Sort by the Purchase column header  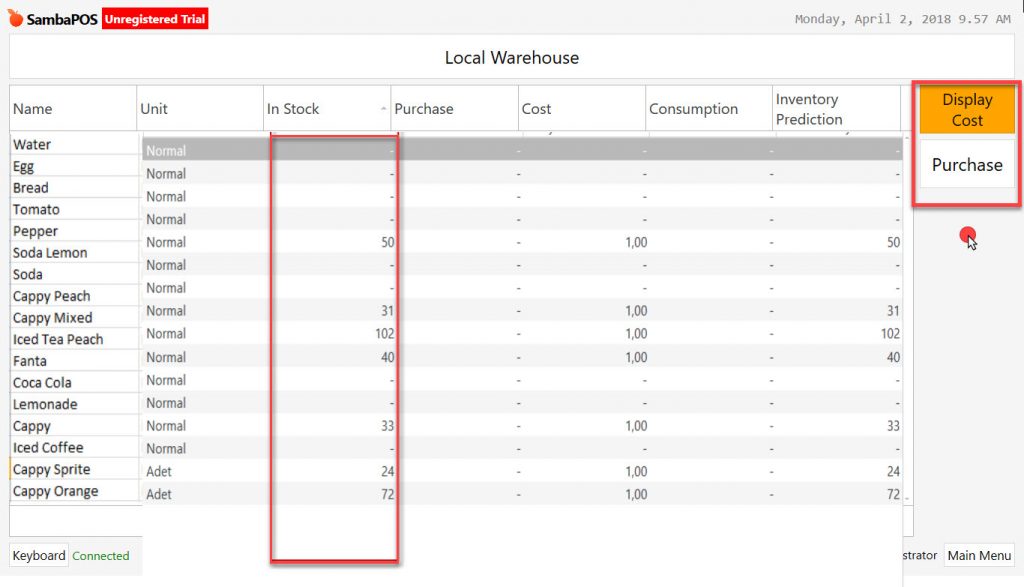[455, 108]
